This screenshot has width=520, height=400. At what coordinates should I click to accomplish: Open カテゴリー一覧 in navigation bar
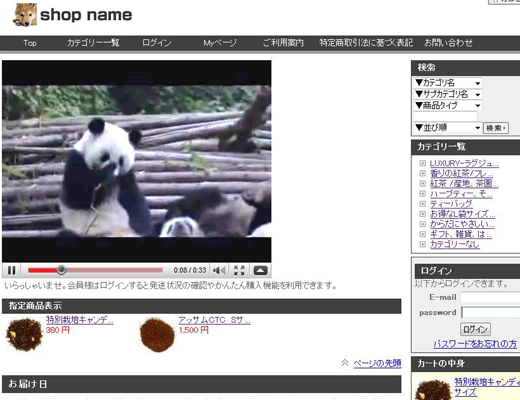pyautogui.click(x=93, y=43)
